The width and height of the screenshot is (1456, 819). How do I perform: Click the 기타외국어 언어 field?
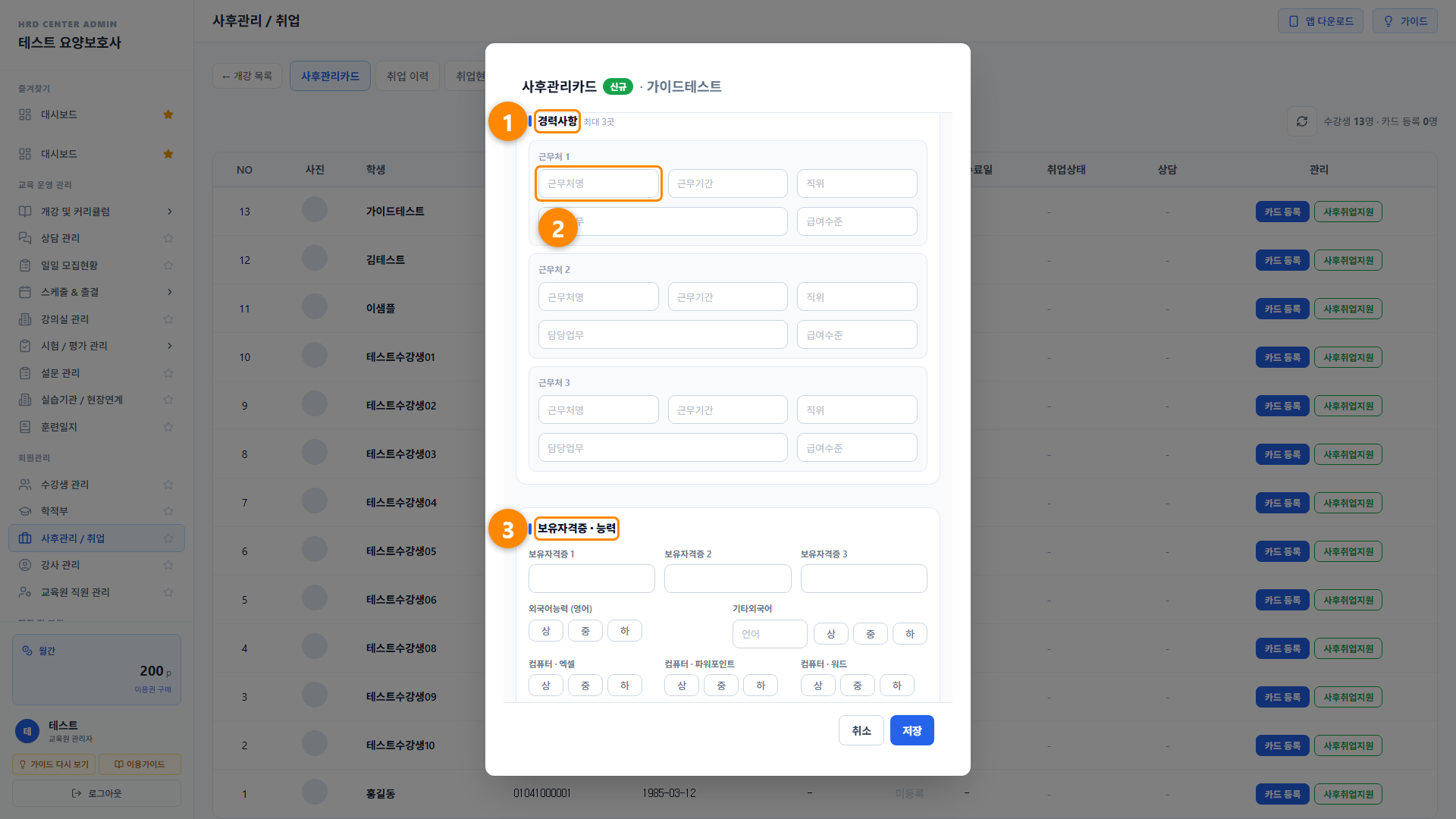coord(770,634)
